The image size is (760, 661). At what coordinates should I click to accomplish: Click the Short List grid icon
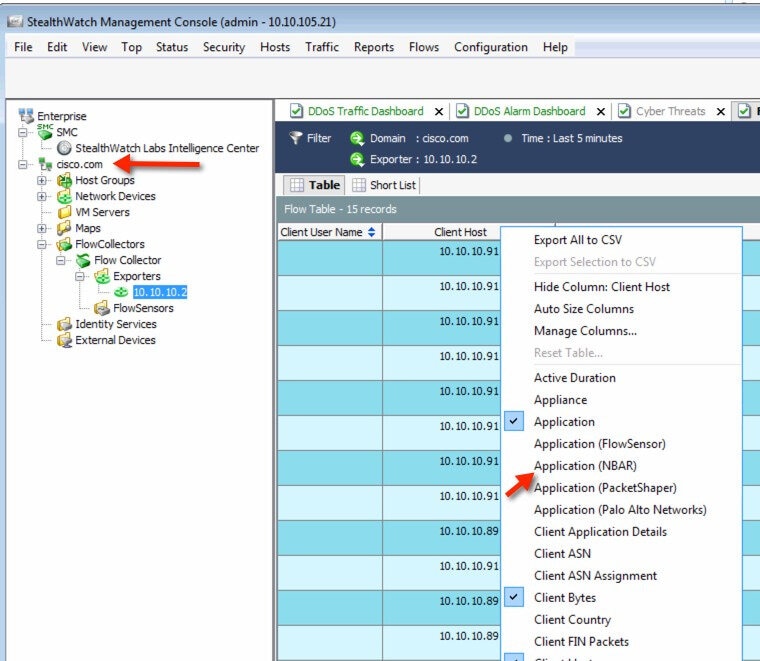click(359, 185)
